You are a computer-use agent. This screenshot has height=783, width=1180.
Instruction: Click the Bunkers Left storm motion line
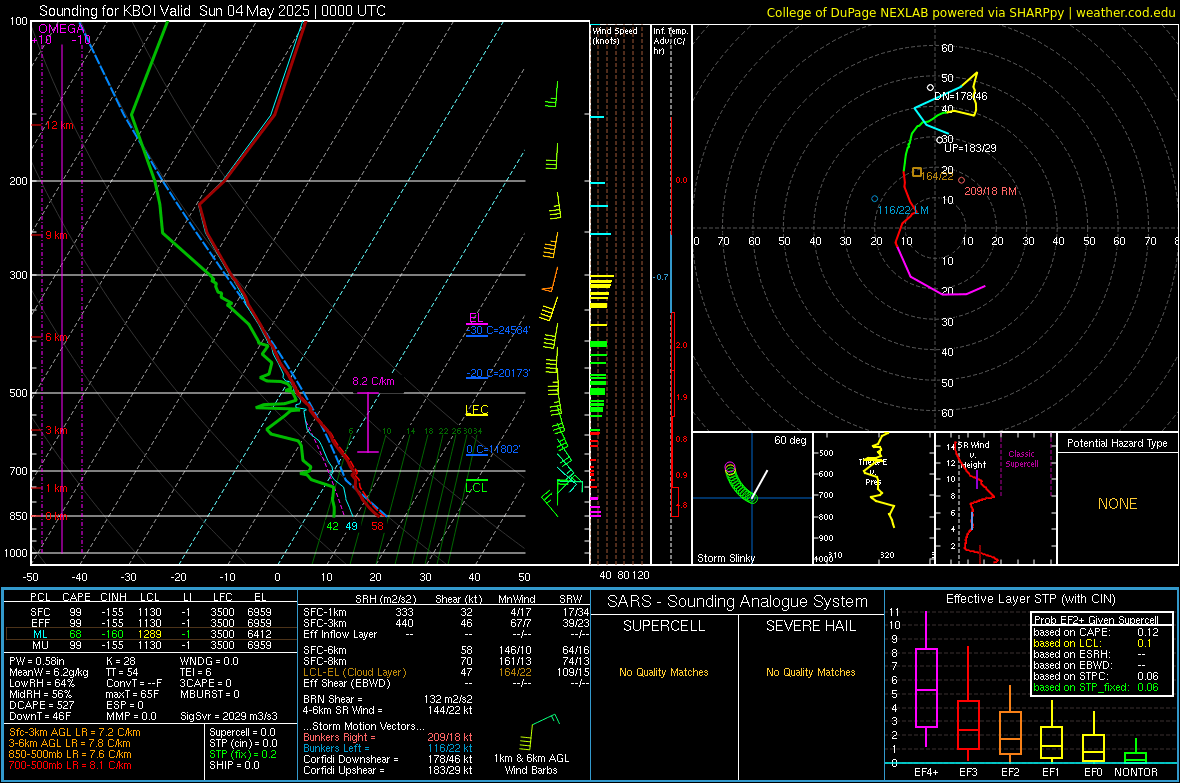click(388, 748)
